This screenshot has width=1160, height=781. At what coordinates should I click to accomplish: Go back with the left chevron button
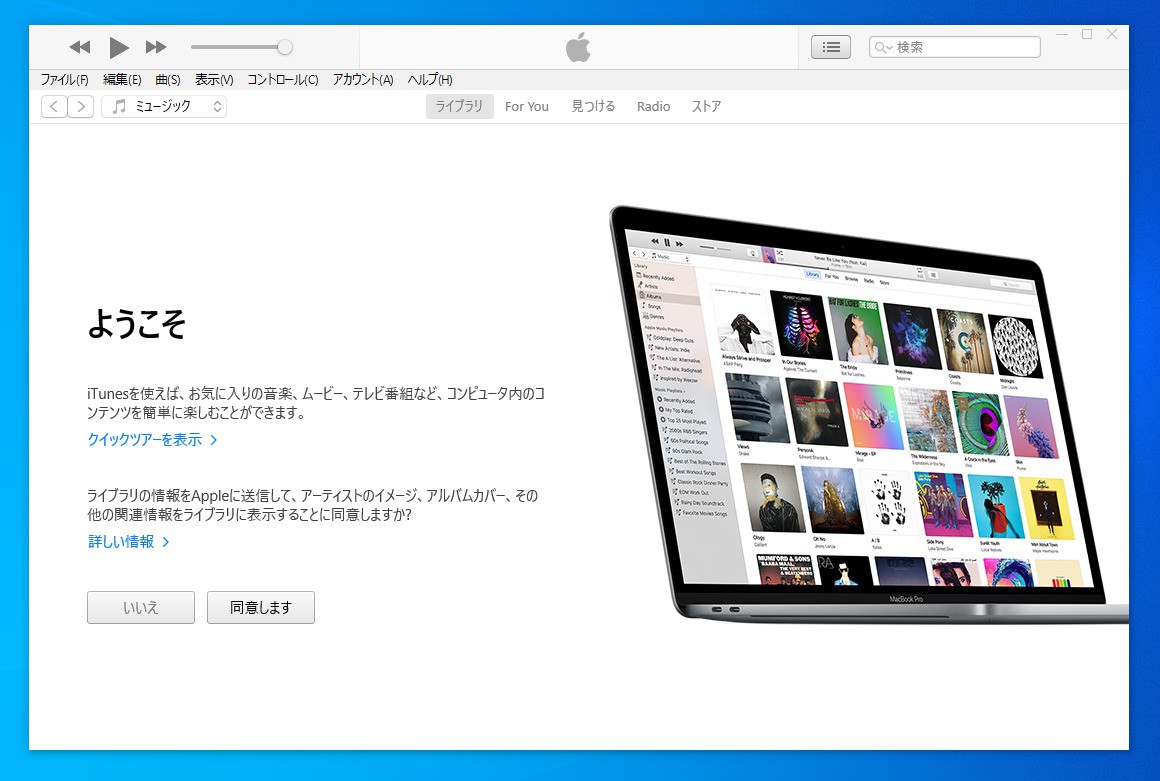point(54,106)
